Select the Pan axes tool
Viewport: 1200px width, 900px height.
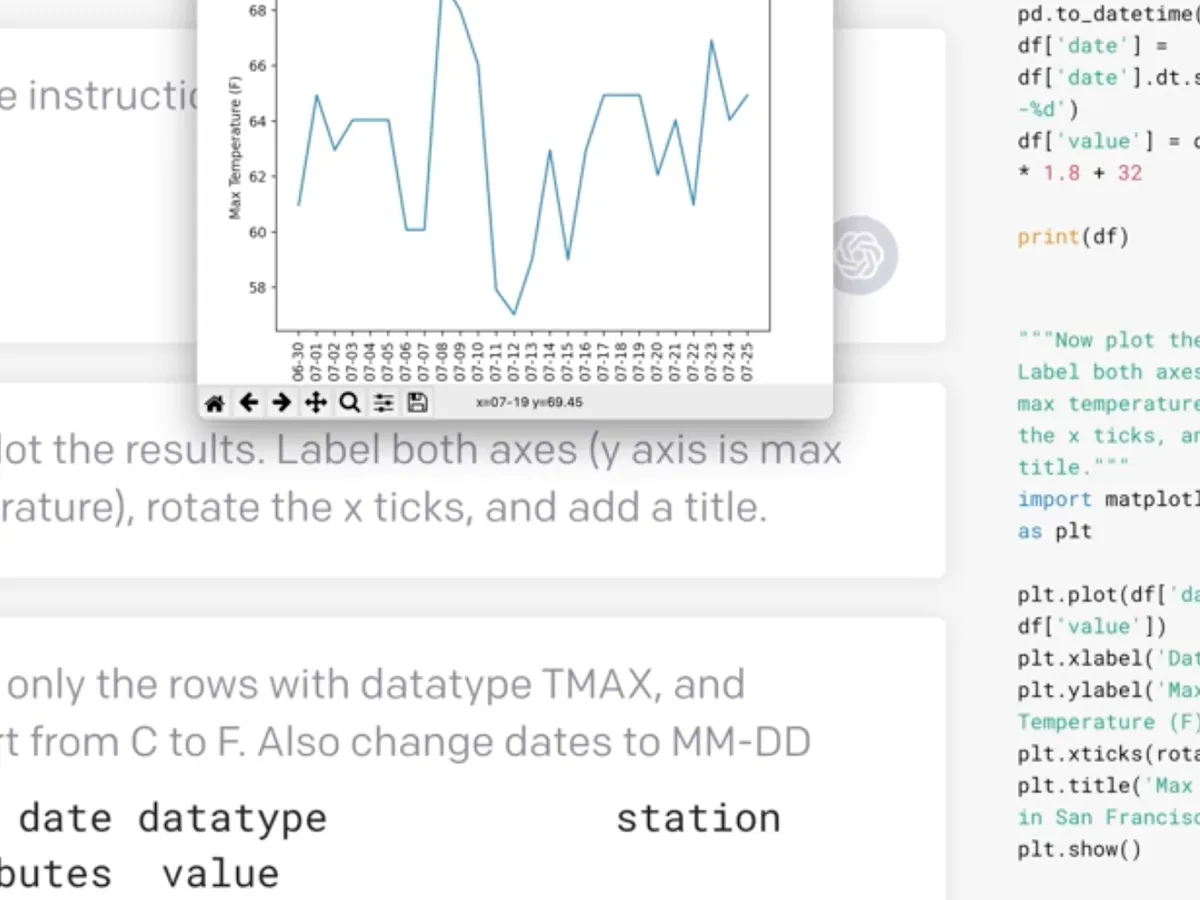point(316,403)
